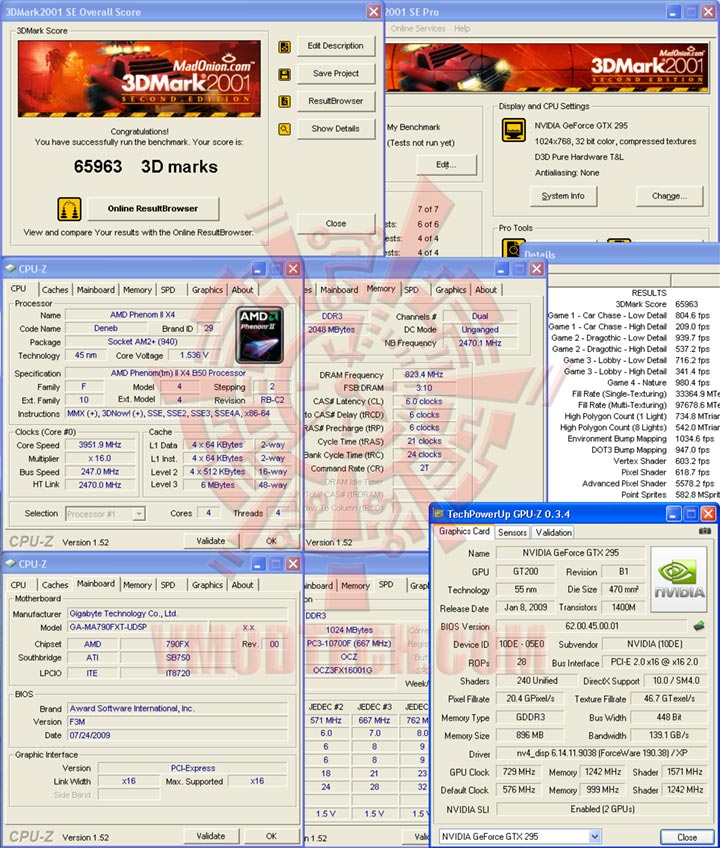Screen dimensions: 720x848
Task: Click the NVIDIA SLI field Enabled (2 GPUs)
Action: 602,809
